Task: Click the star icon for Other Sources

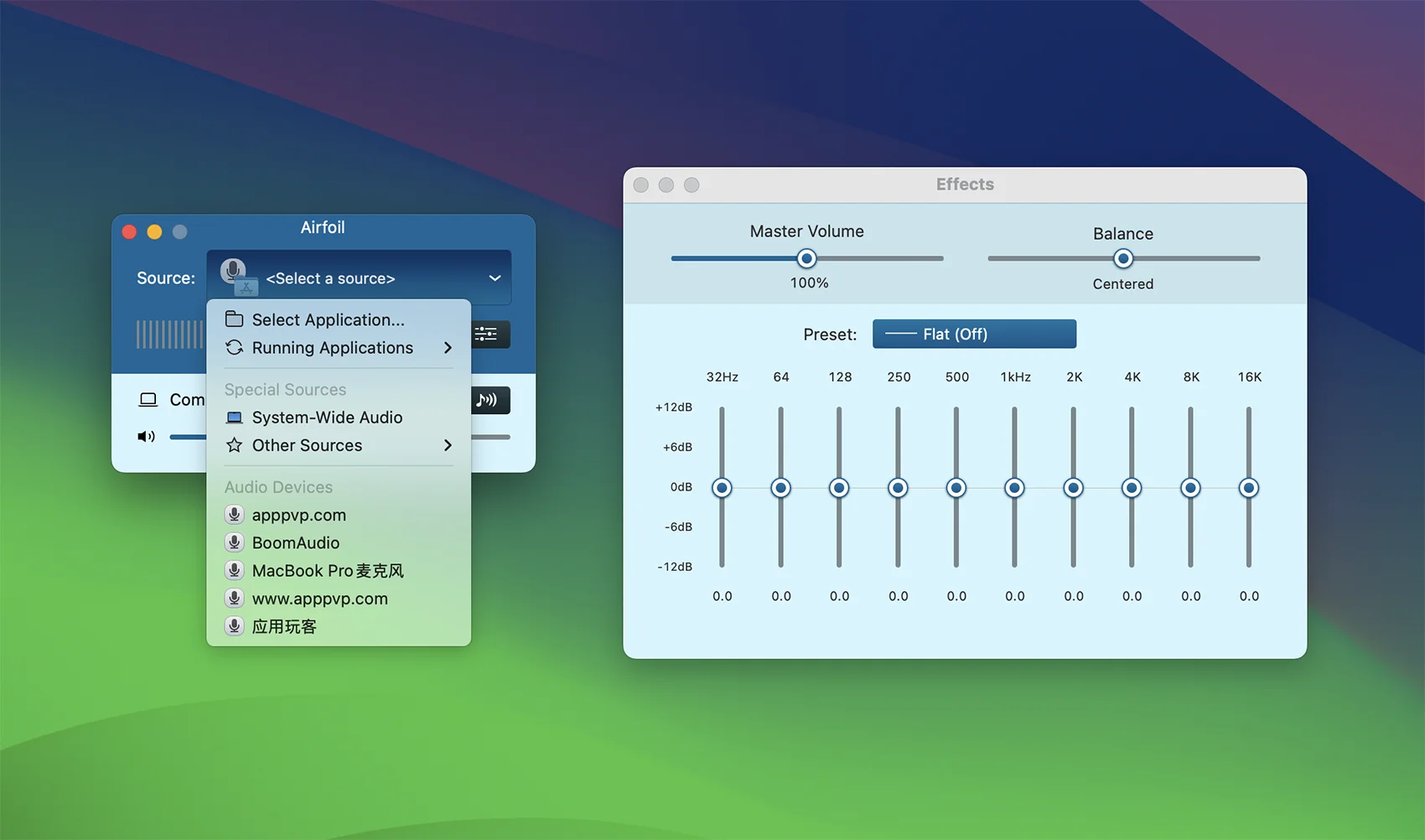Action: (235, 445)
